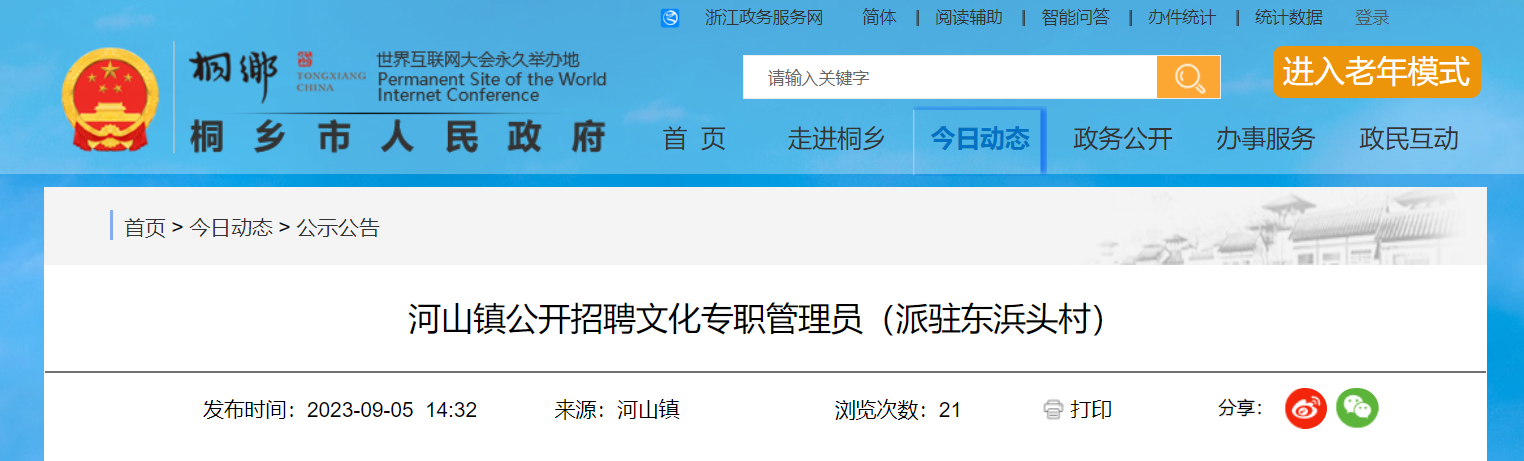Click the source text 来源：河山镇
The image size is (1524, 461).
point(617,410)
